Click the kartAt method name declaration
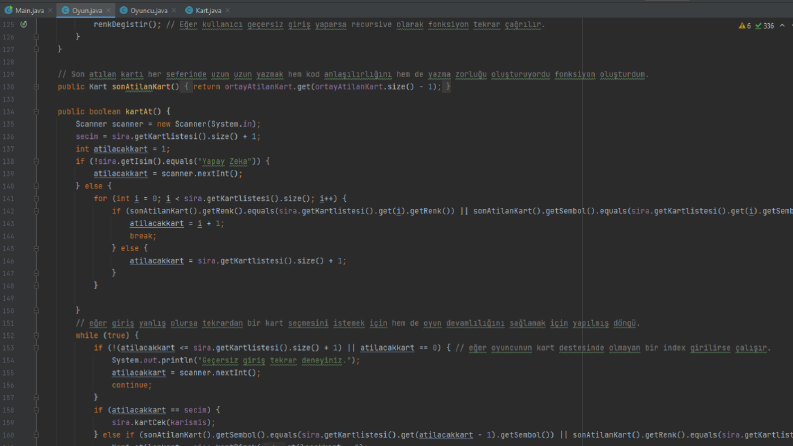This screenshot has height=446, width=793. pos(139,112)
